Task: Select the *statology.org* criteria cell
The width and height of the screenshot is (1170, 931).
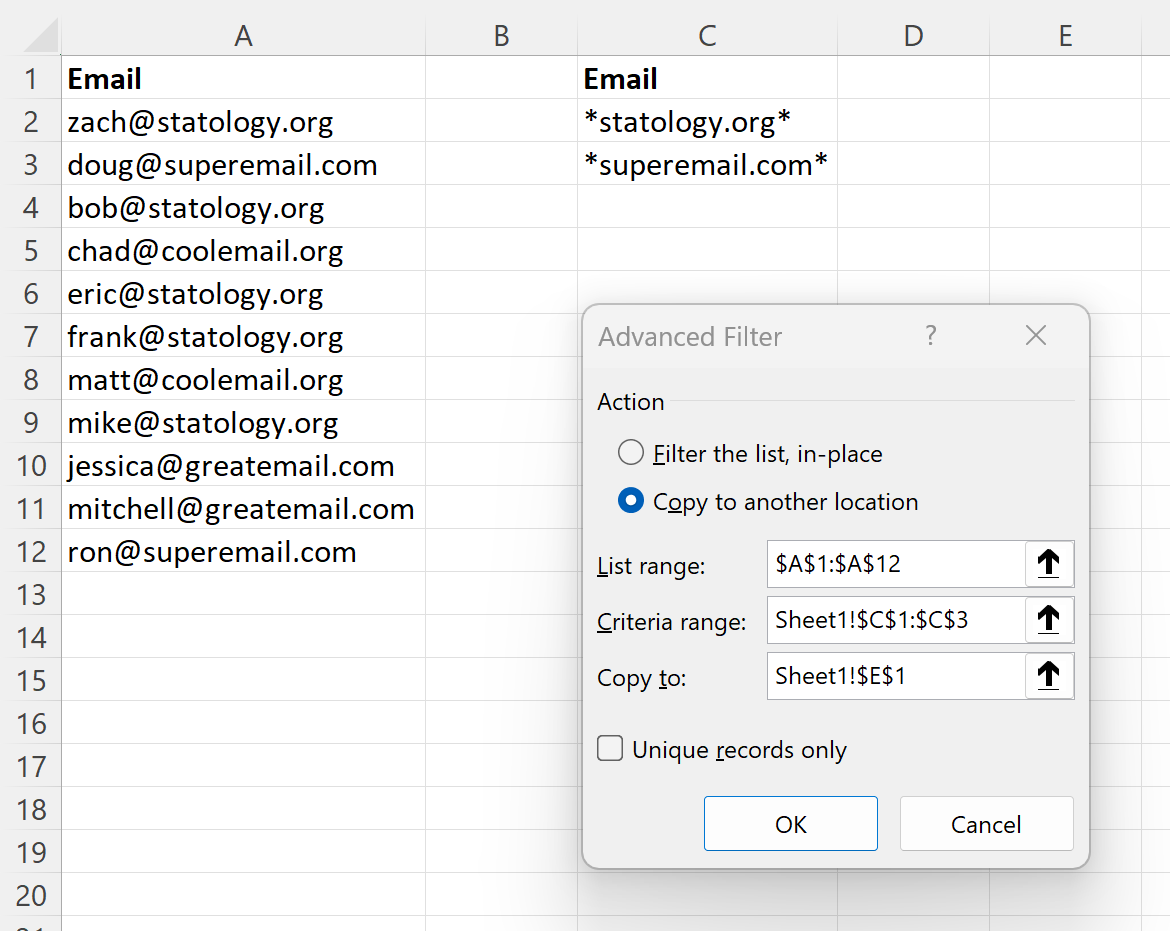Action: click(707, 122)
